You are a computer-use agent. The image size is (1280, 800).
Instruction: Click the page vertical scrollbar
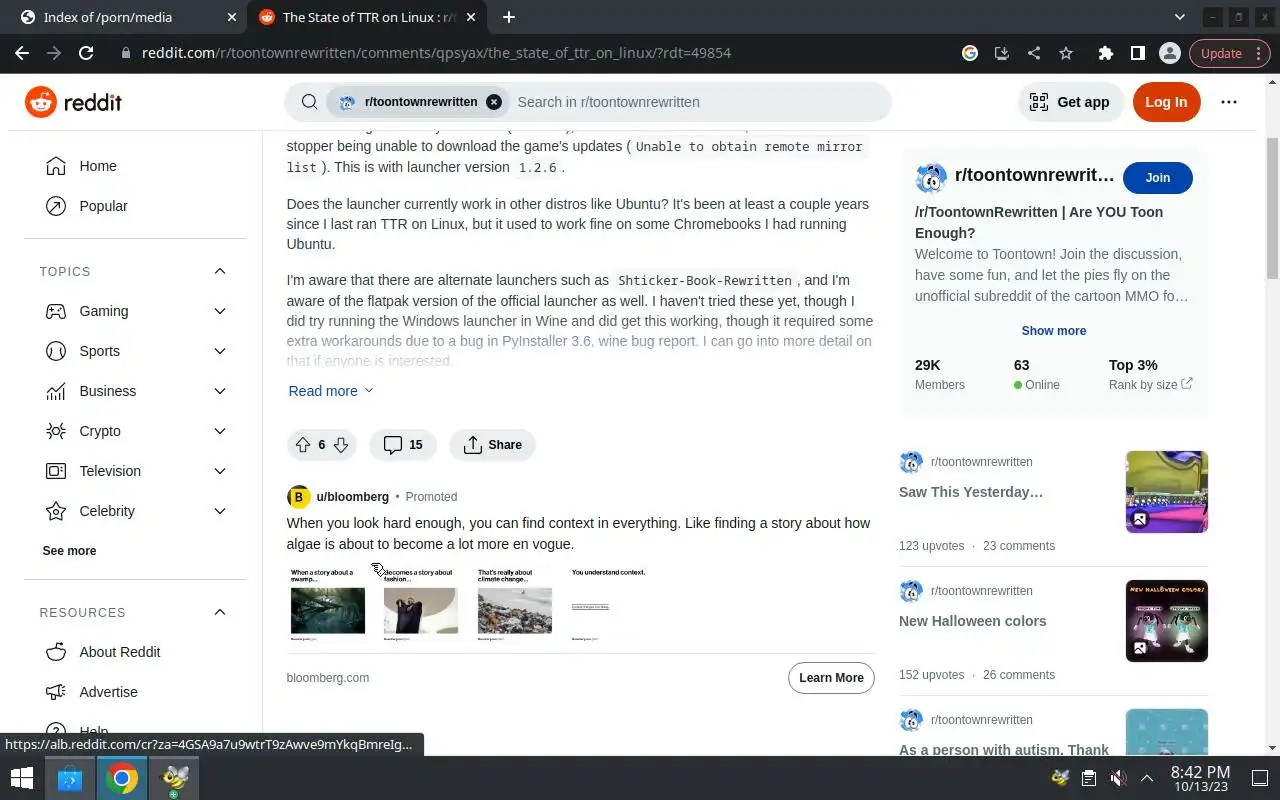point(1272,207)
